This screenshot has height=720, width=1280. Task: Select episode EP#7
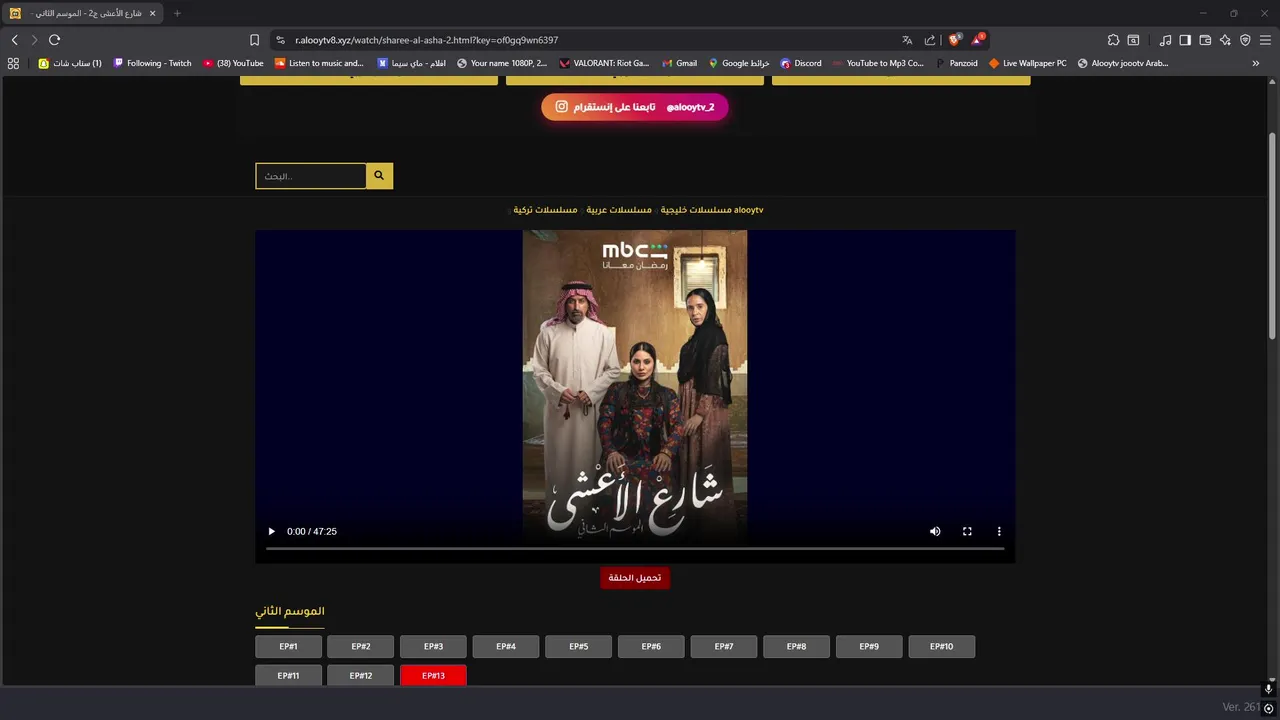click(724, 647)
